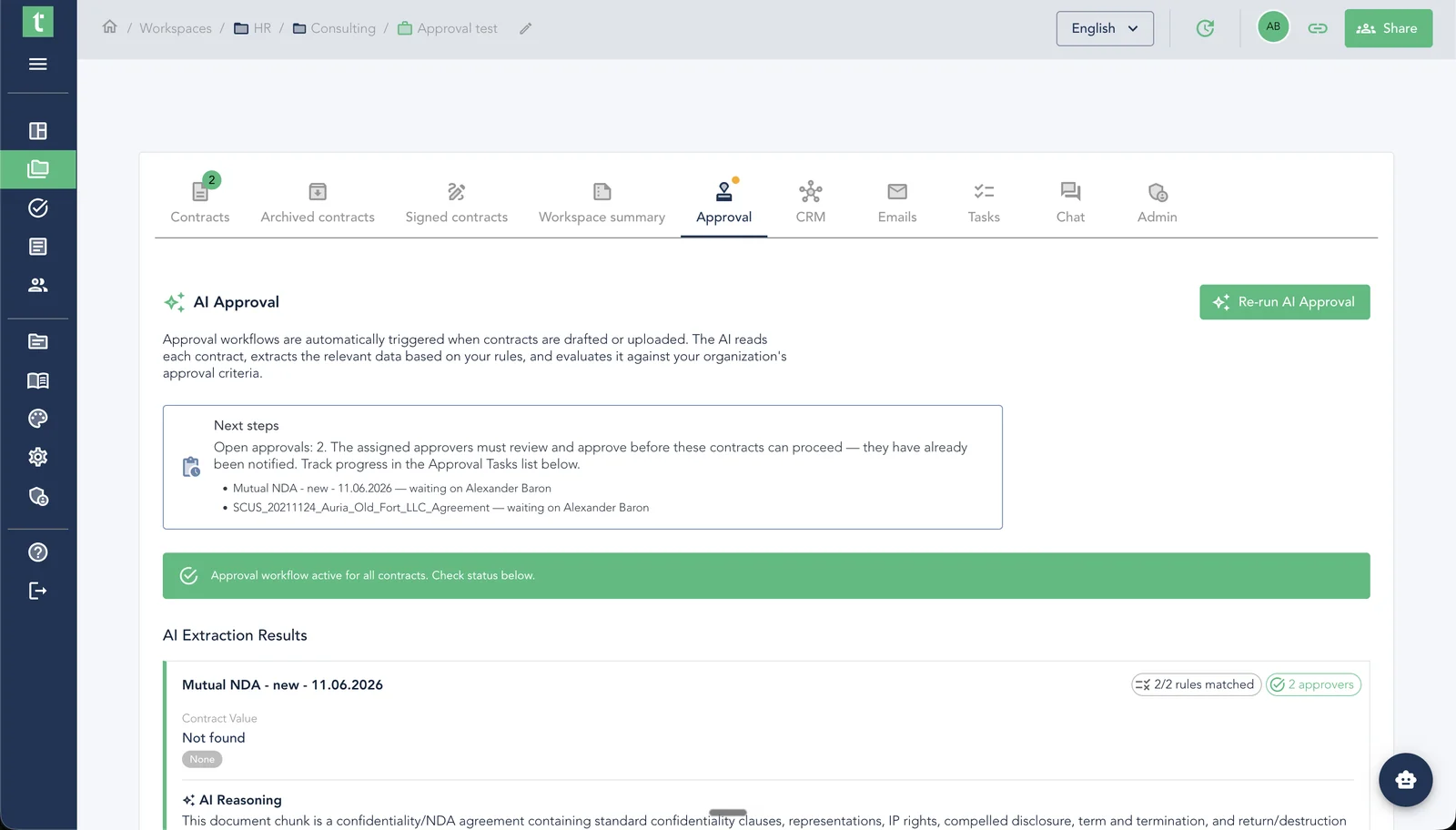
Task: Open the help question mark icon
Action: 37,552
